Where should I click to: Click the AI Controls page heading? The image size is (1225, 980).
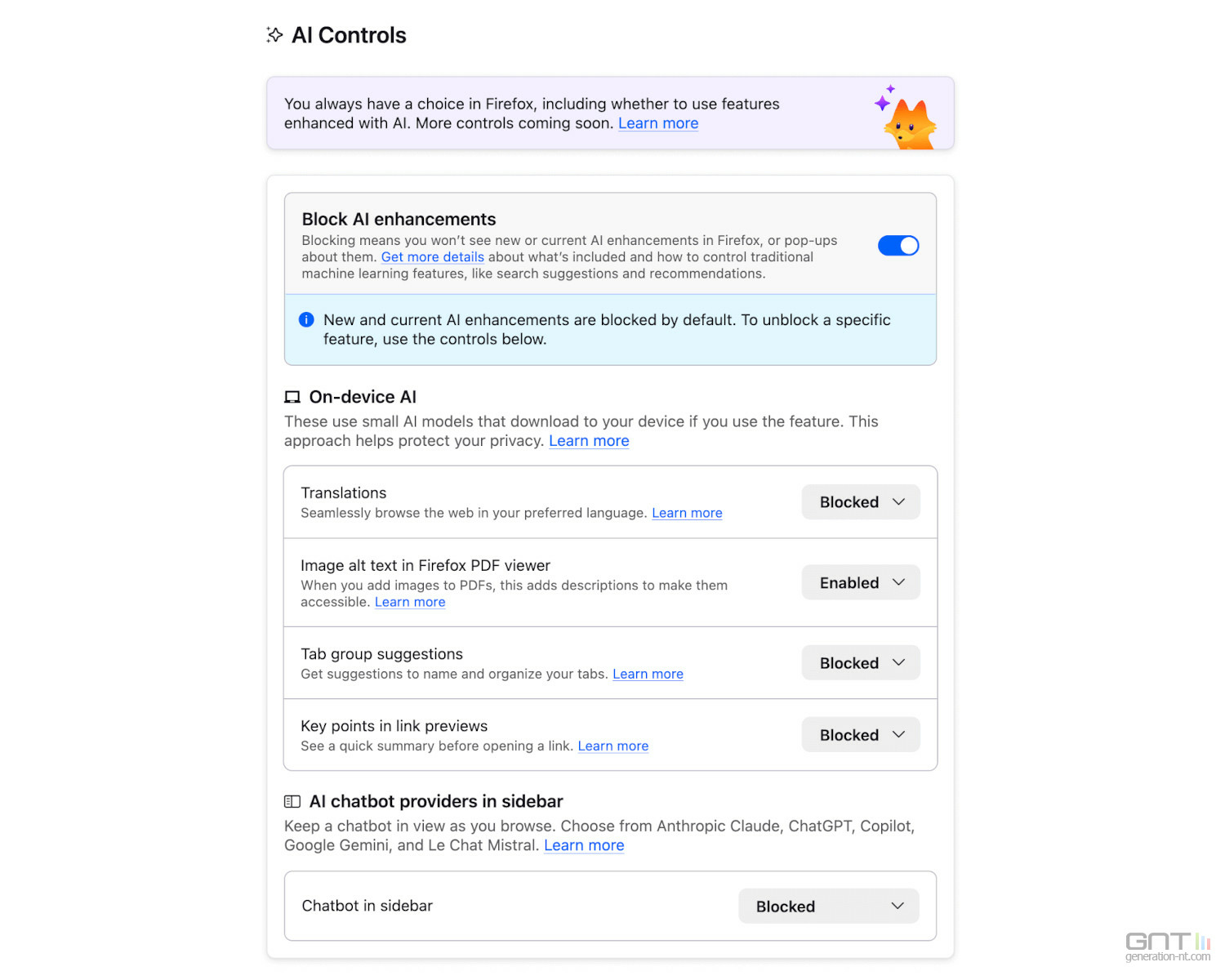pyautogui.click(x=349, y=35)
